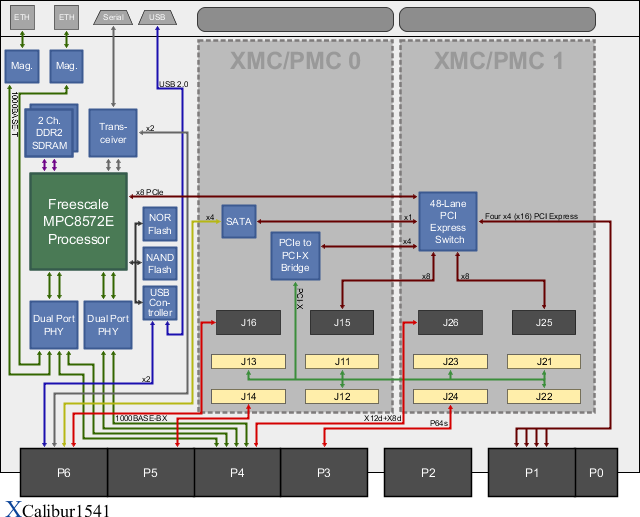Image resolution: width=640 pixels, height=517 pixels.
Task: Select the J11 connector
Action: coord(342,362)
